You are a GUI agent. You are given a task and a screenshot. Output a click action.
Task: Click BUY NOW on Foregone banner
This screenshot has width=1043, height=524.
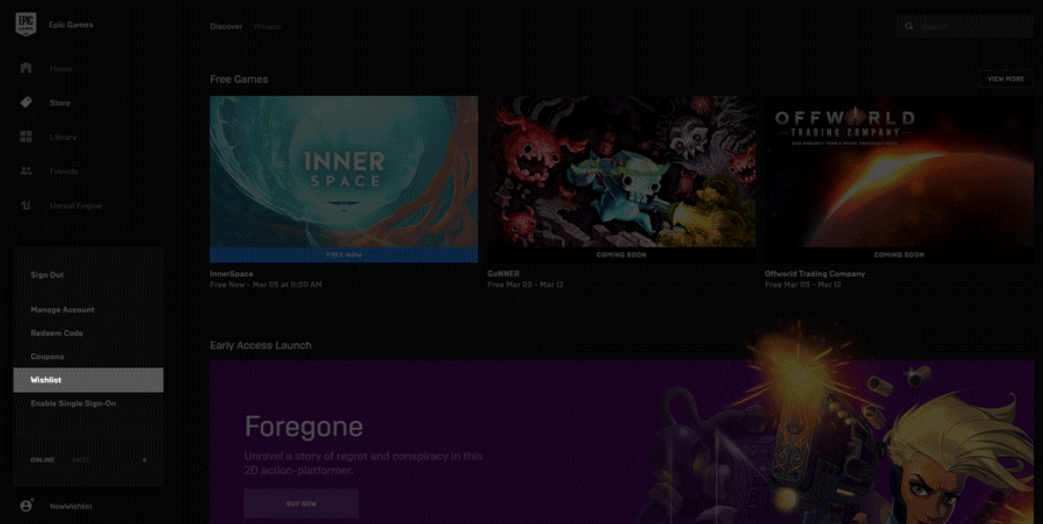pos(301,503)
